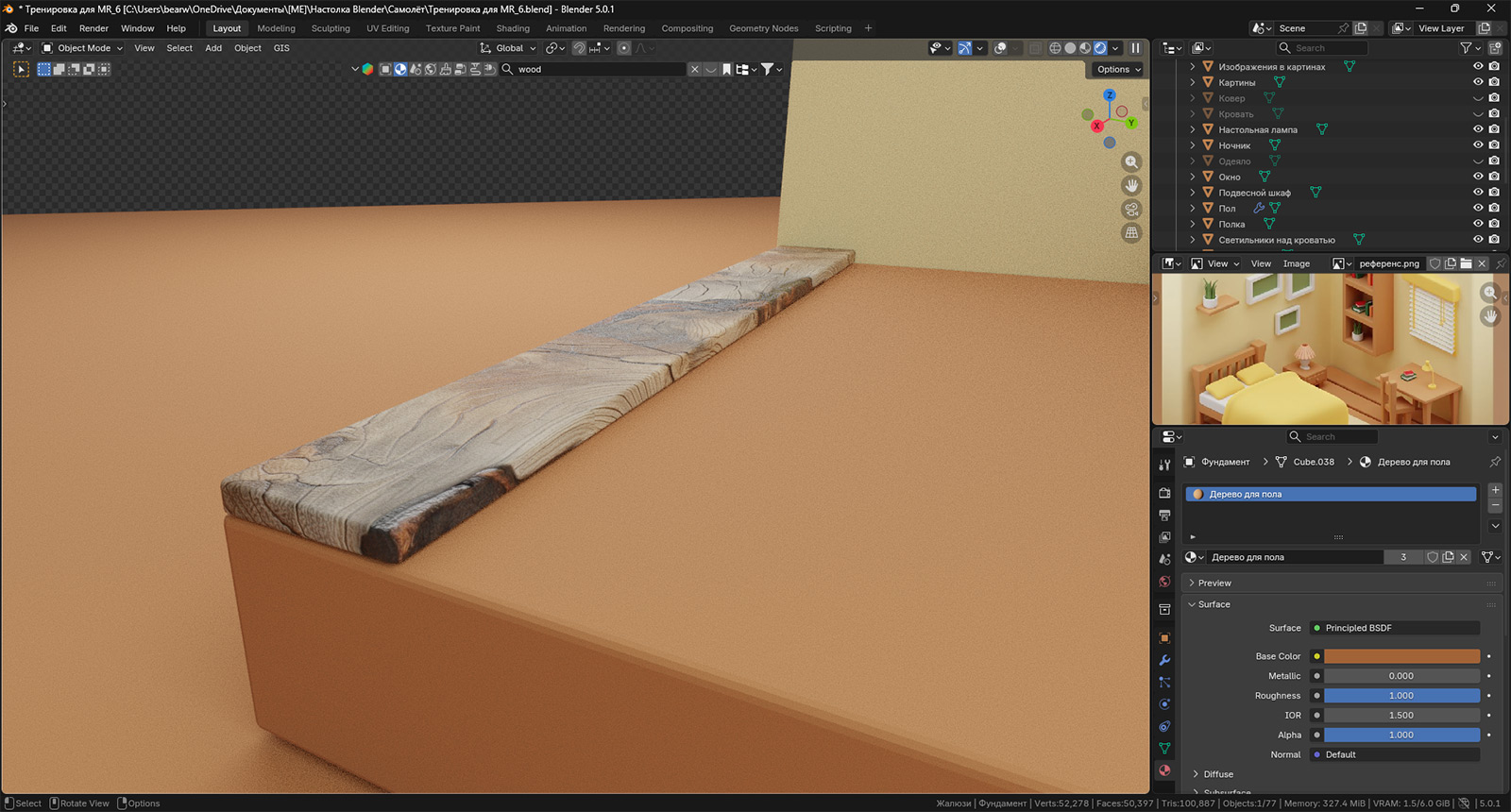The width and height of the screenshot is (1511, 812).
Task: Toggle camera view gizmo in viewport
Action: (1131, 210)
